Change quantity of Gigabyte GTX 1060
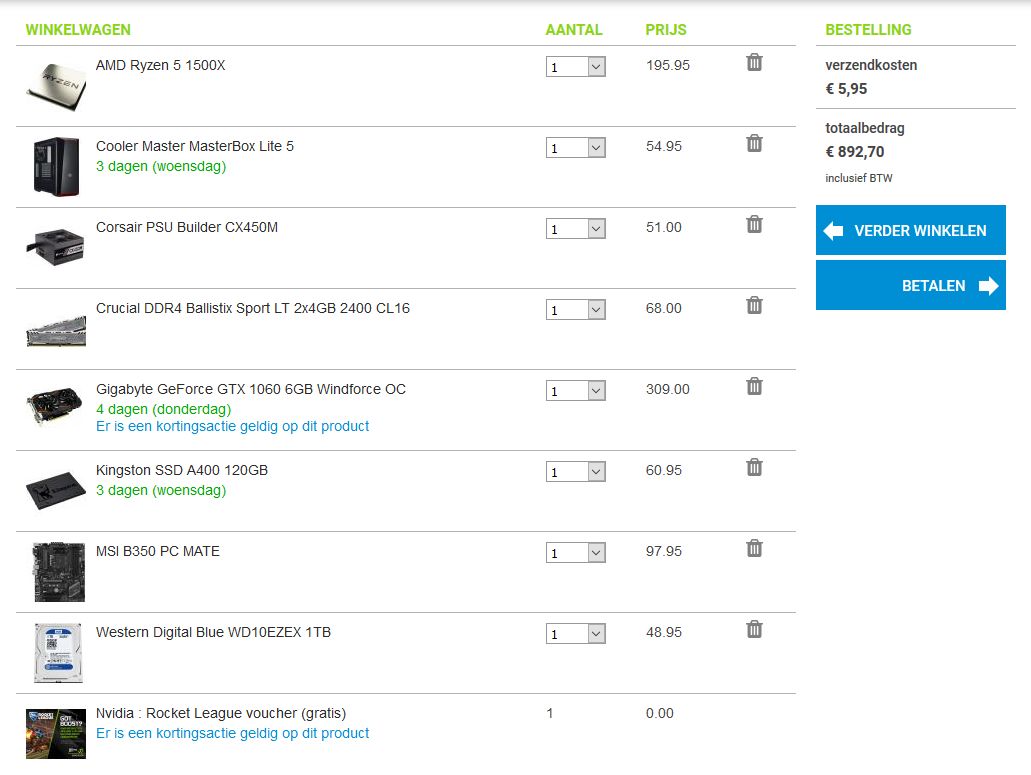Screen dimensions: 1031x775 click(x=576, y=391)
